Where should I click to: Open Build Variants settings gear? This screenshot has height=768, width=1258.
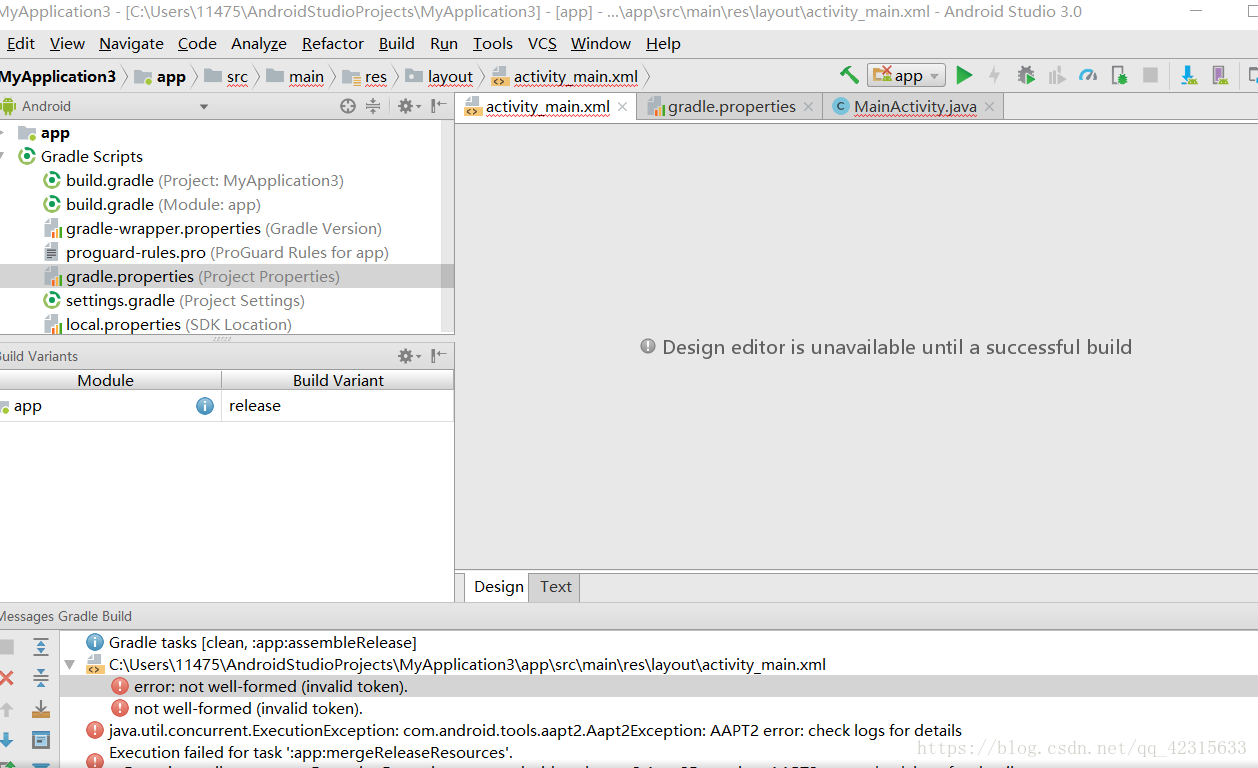(x=408, y=356)
